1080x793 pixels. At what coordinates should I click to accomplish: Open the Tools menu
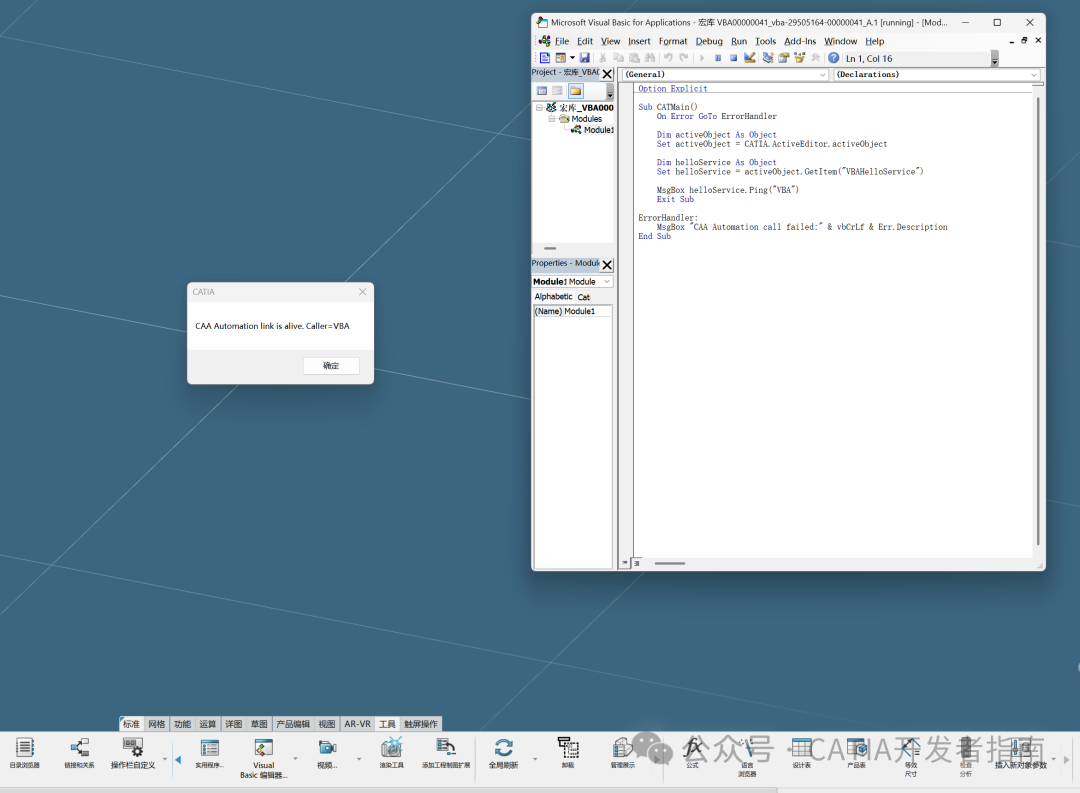pyautogui.click(x=765, y=41)
